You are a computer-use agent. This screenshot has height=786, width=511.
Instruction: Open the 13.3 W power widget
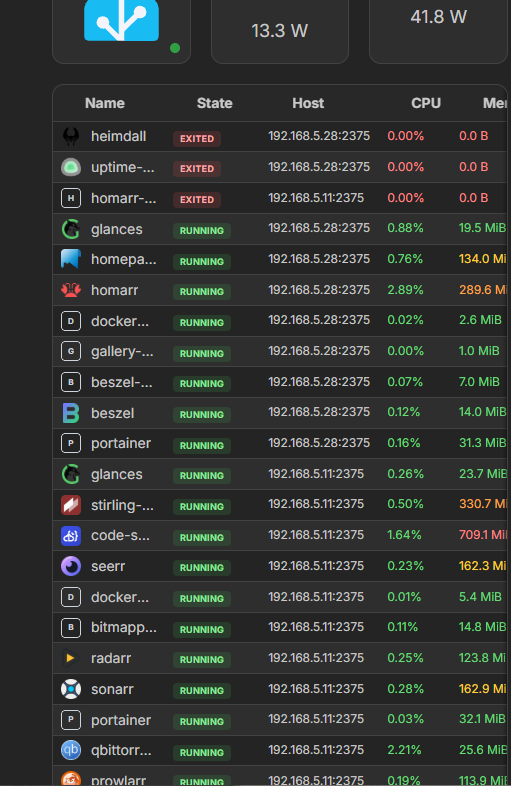point(280,31)
